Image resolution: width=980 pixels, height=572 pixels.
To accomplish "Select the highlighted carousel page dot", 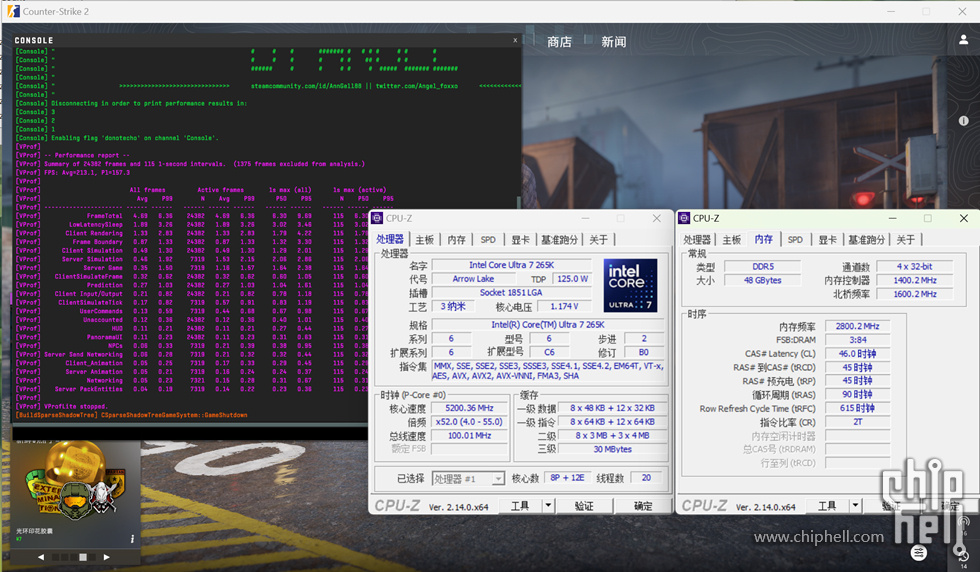I will (82, 557).
